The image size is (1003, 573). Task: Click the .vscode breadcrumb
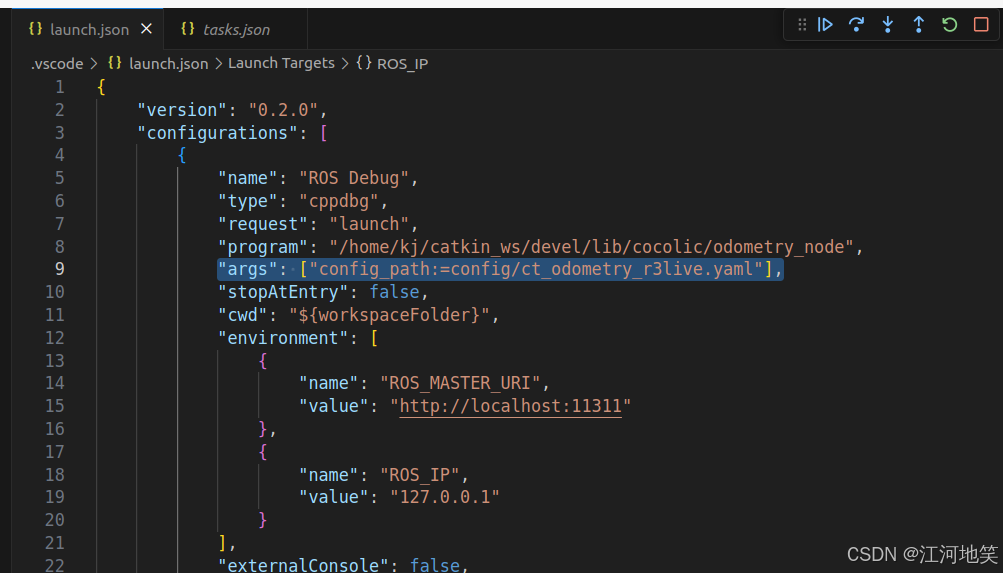[57, 64]
